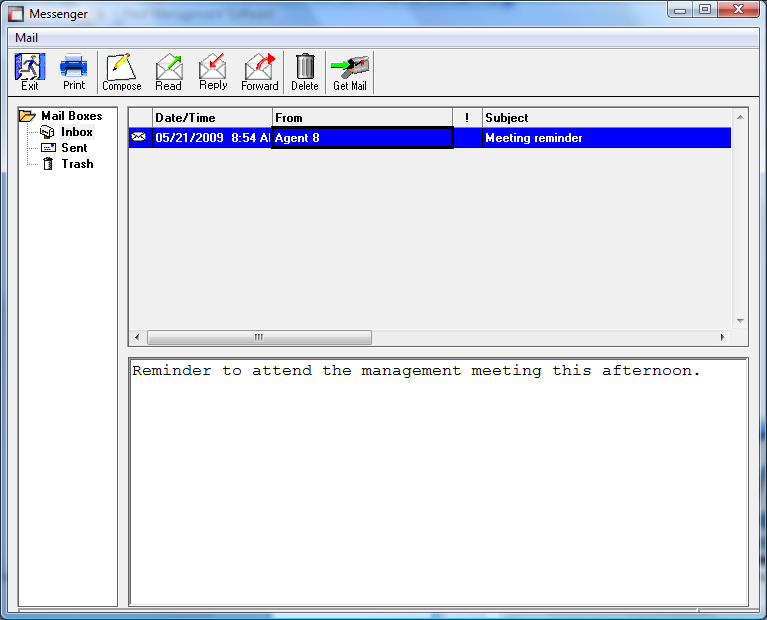Sort by Date/Time column header
Image resolution: width=767 pixels, height=620 pixels.
coord(212,118)
